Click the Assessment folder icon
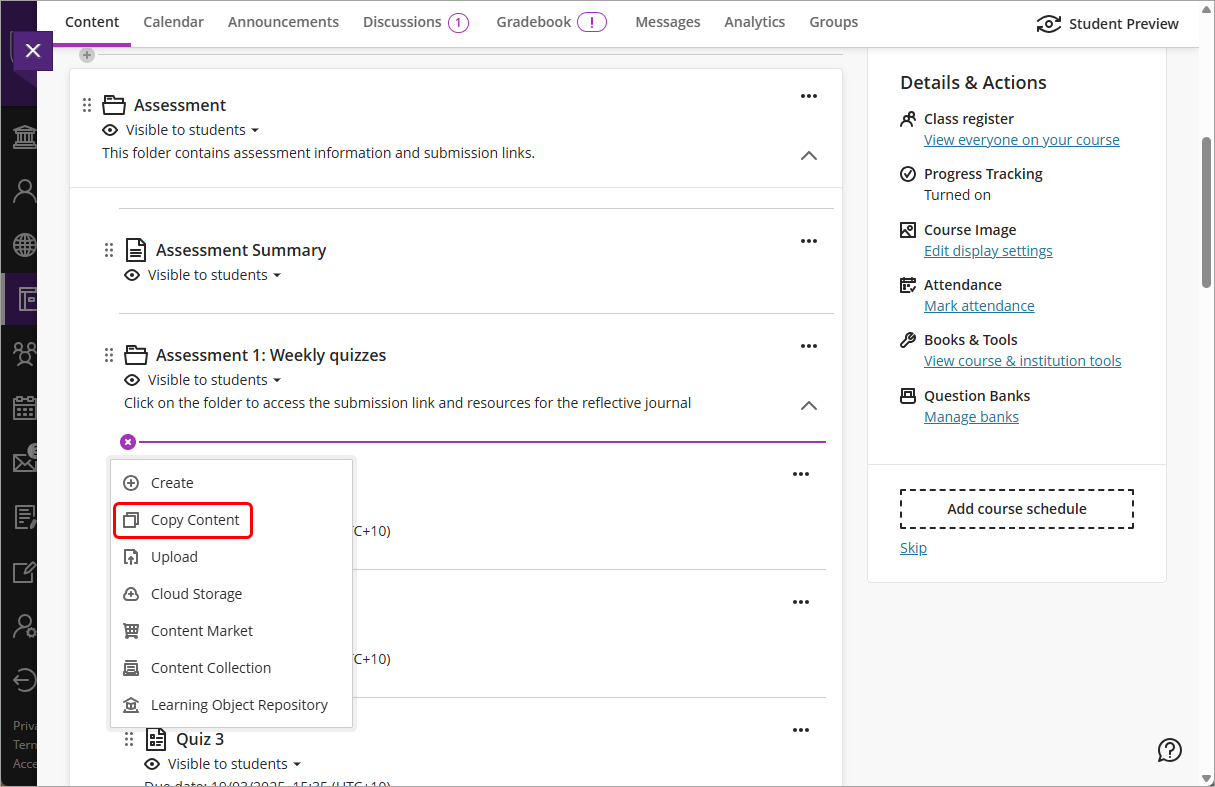Image resolution: width=1215 pixels, height=787 pixels. [114, 105]
